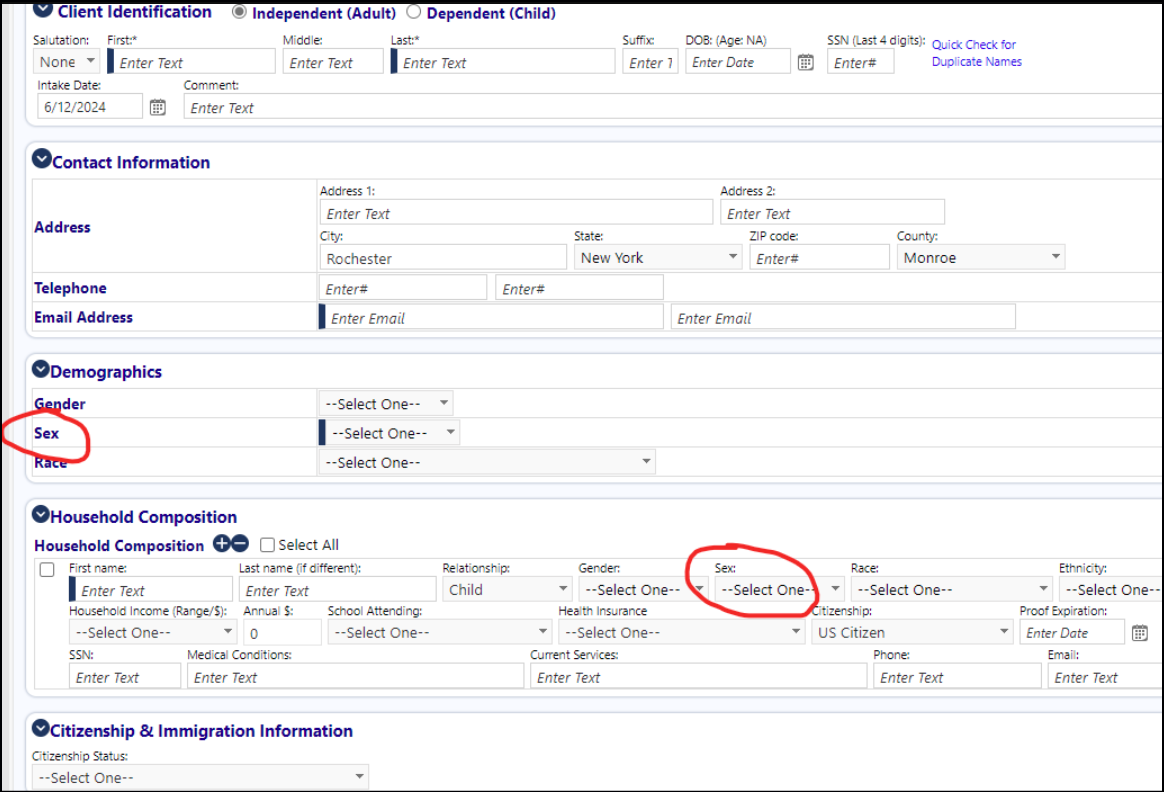Viewport: 1164px width, 792px height.
Task: Click the second Telephone number field
Action: click(x=580, y=288)
